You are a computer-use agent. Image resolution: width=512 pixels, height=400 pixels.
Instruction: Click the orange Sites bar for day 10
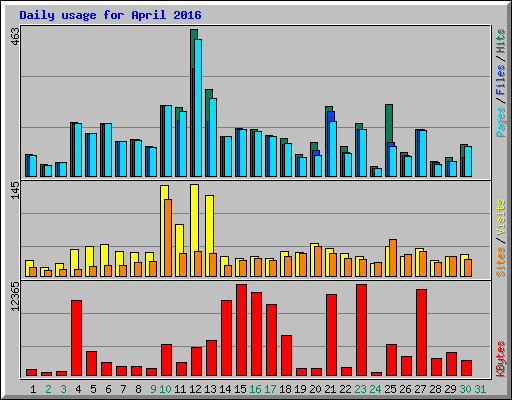pyautogui.click(x=168, y=238)
